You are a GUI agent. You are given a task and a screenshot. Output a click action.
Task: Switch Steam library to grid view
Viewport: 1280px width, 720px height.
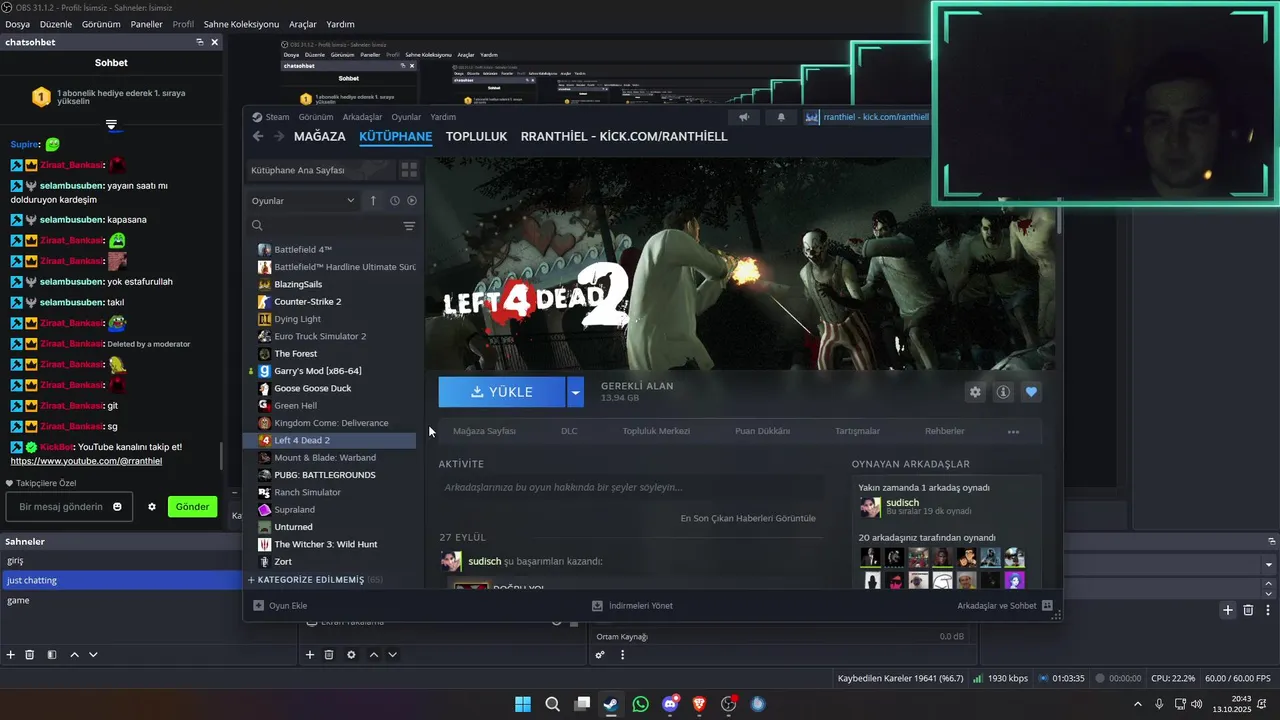[409, 170]
